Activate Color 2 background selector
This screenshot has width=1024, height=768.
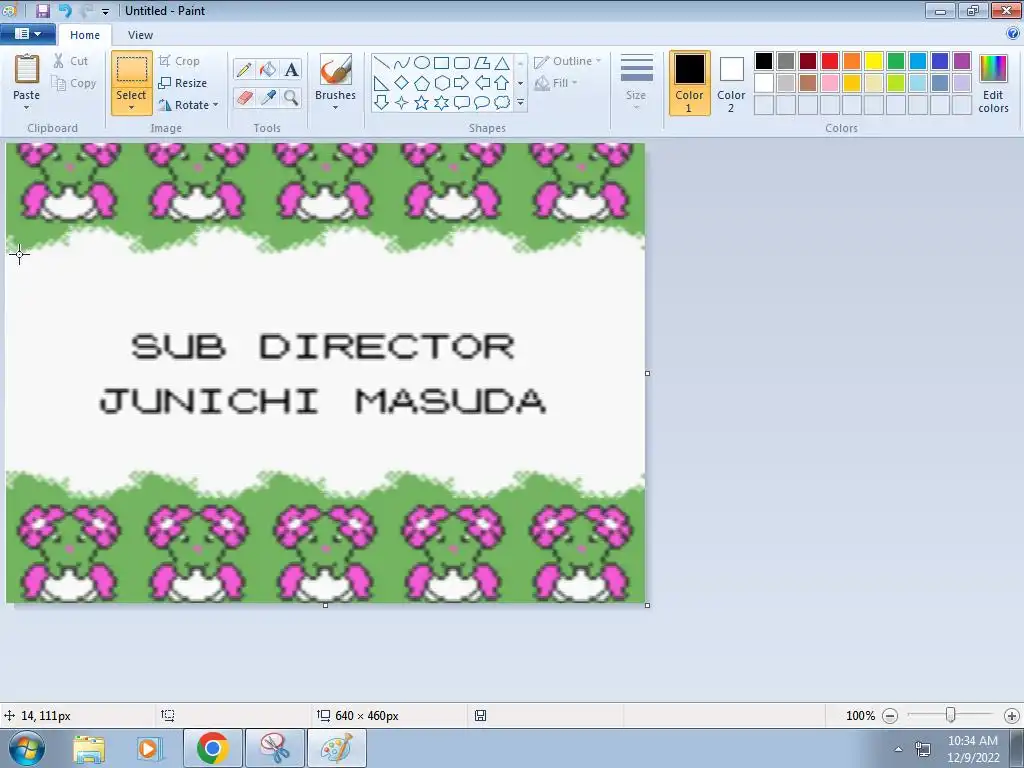[731, 83]
